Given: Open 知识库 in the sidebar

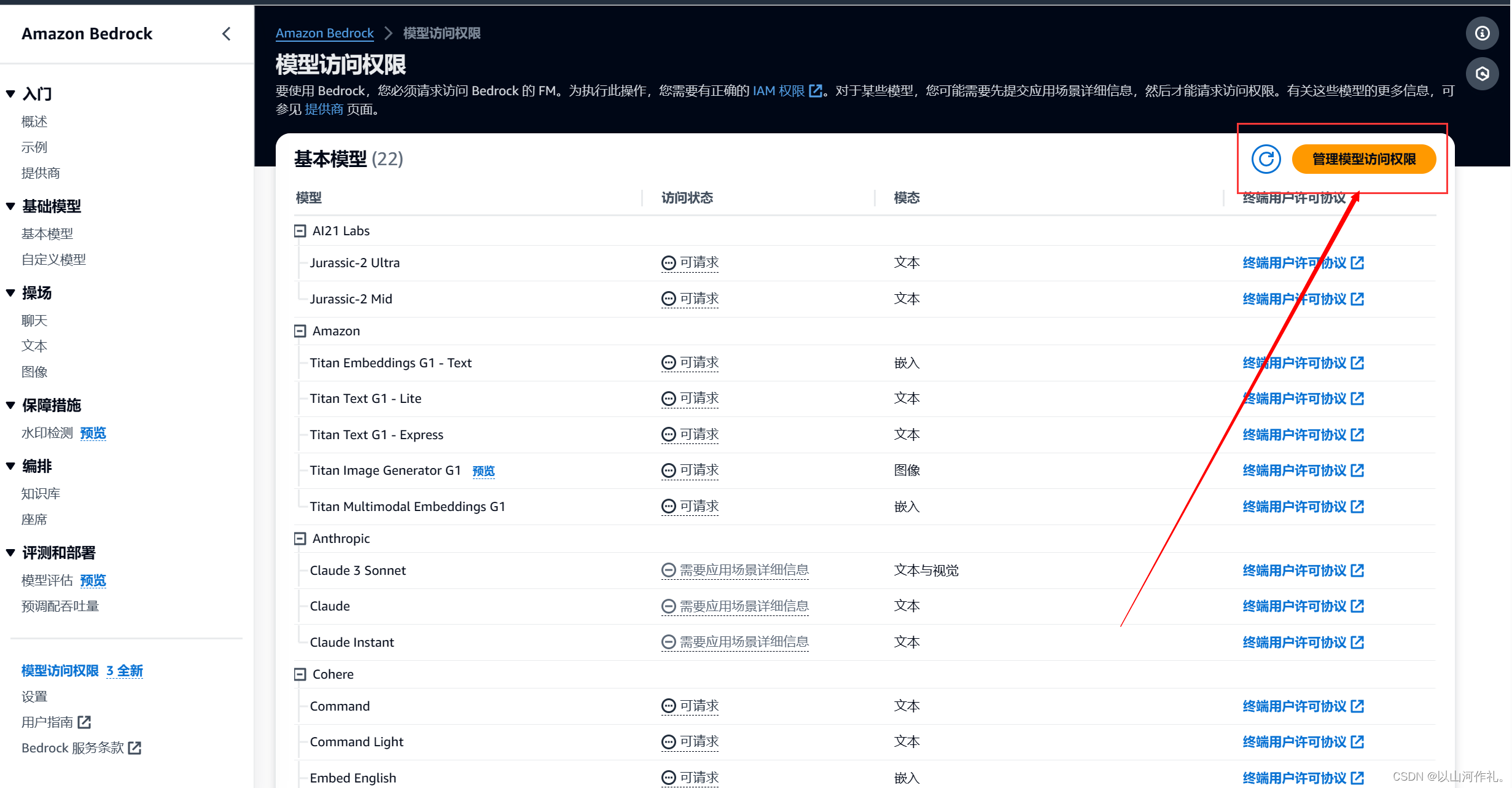Looking at the screenshot, I should click(41, 494).
